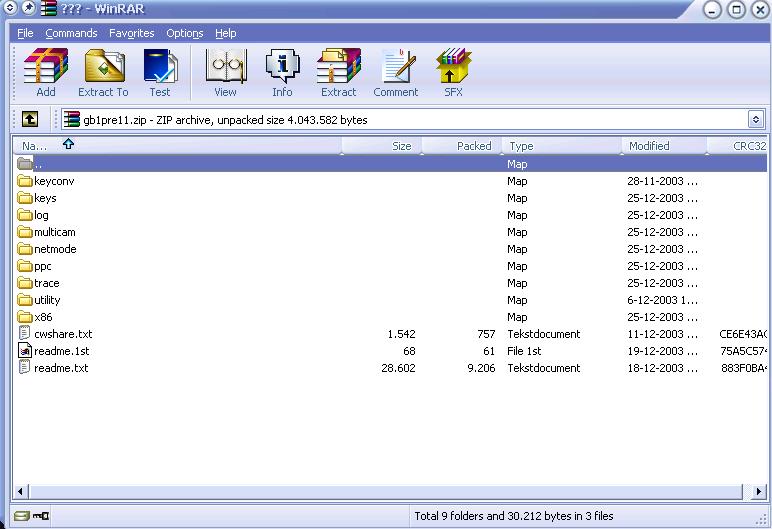Viewport: 772px width, 529px height.
Task: Sort by the Modified column header
Action: (x=664, y=146)
